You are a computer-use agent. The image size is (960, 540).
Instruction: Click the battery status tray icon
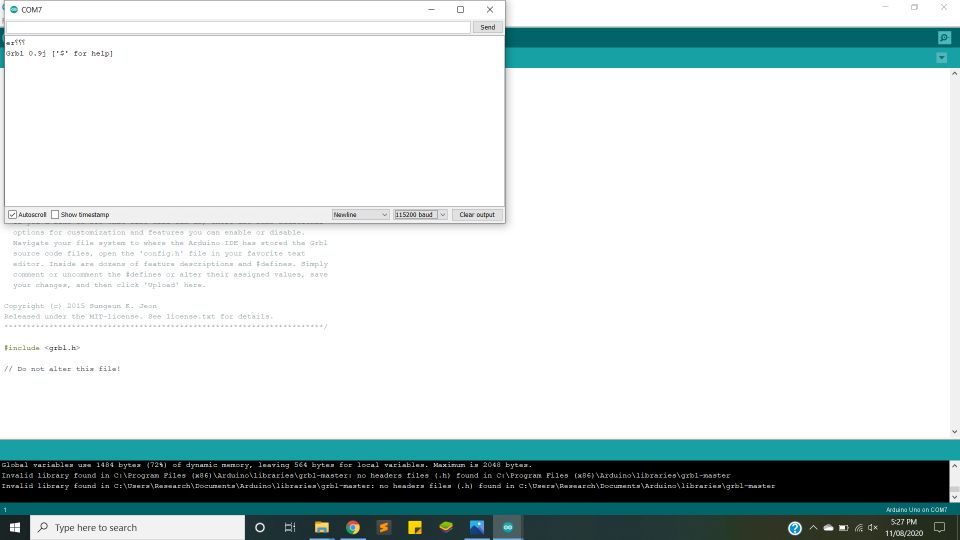844,528
